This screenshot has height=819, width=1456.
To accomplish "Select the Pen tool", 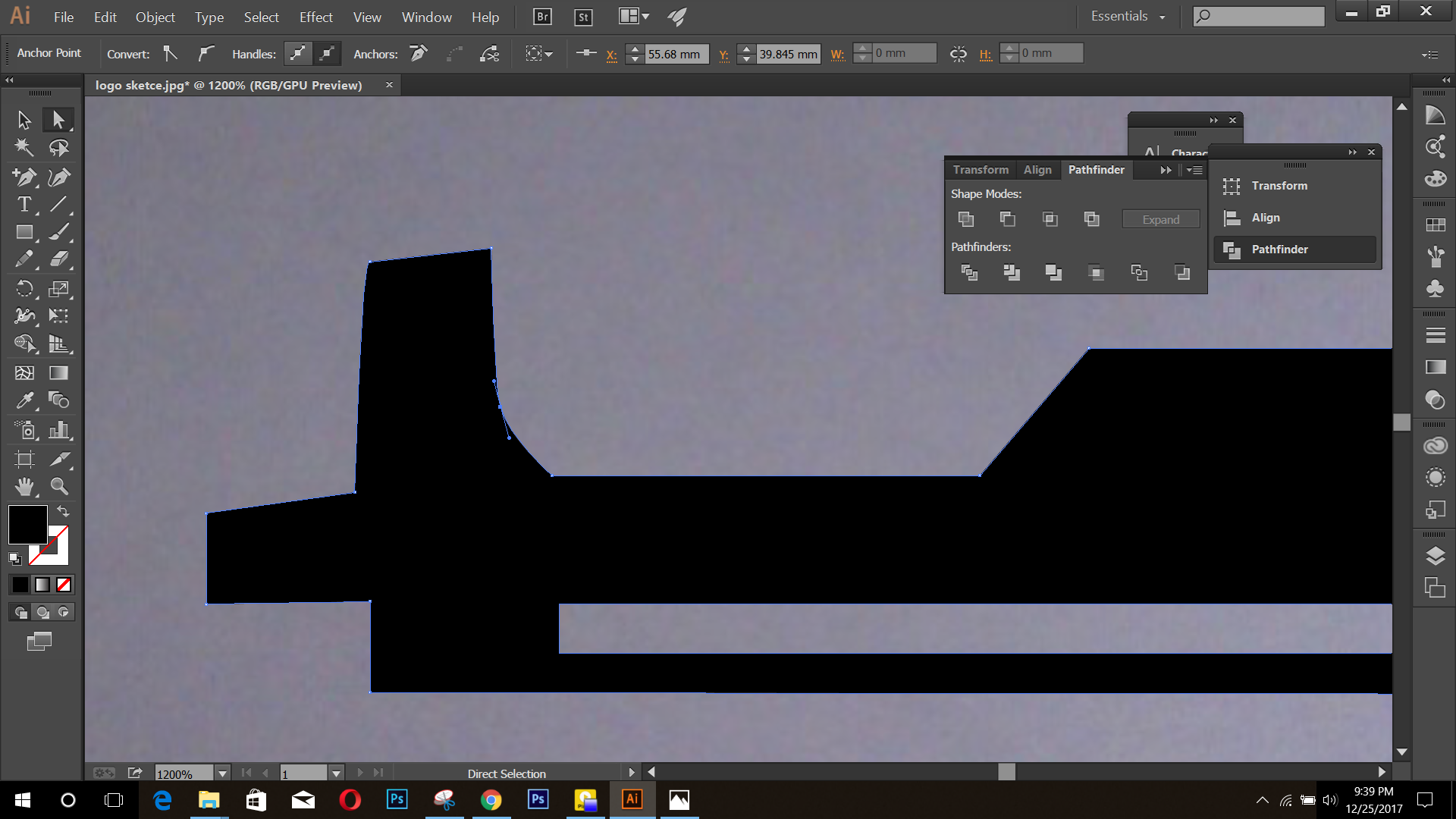I will [x=24, y=177].
